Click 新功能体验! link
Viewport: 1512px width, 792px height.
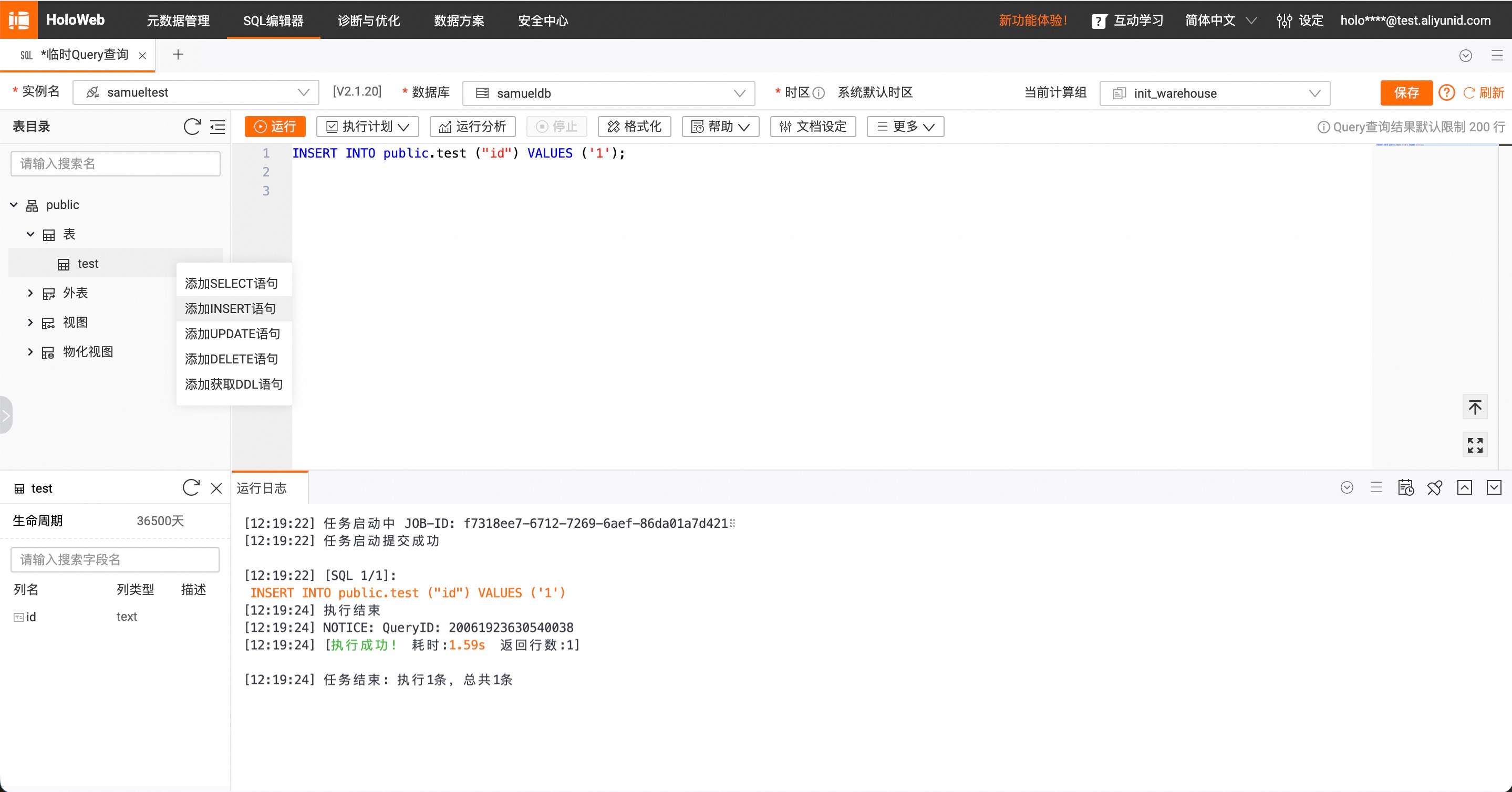(1032, 20)
